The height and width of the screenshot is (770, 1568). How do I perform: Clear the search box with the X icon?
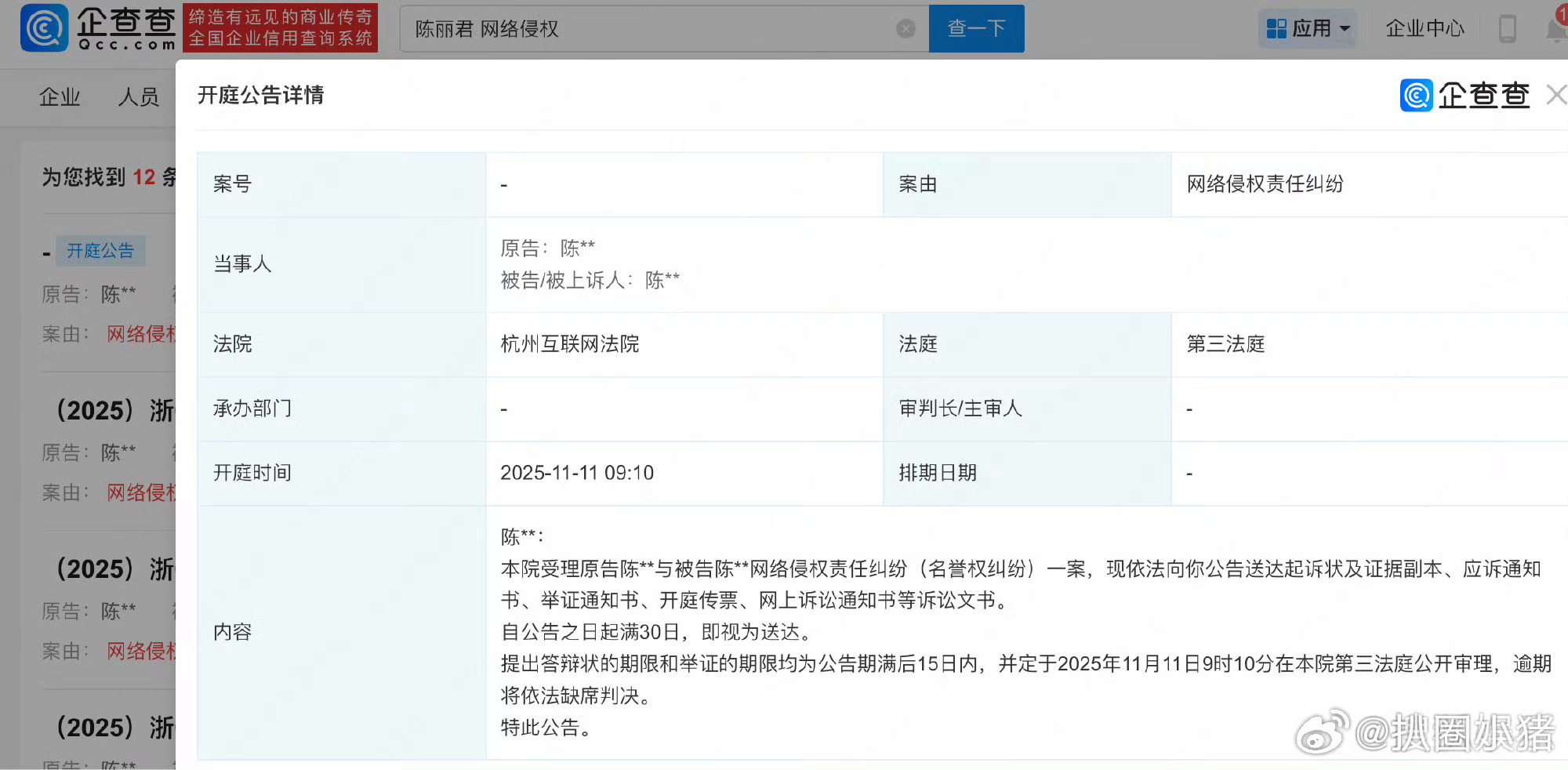point(906,29)
